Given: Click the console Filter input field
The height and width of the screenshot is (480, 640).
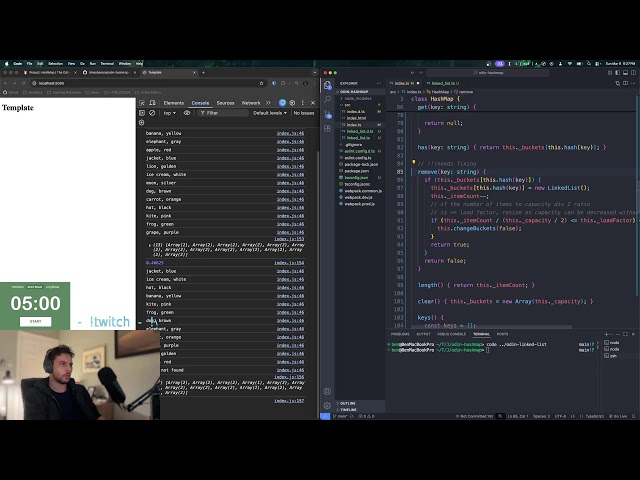Looking at the screenshot, I should click(223, 113).
